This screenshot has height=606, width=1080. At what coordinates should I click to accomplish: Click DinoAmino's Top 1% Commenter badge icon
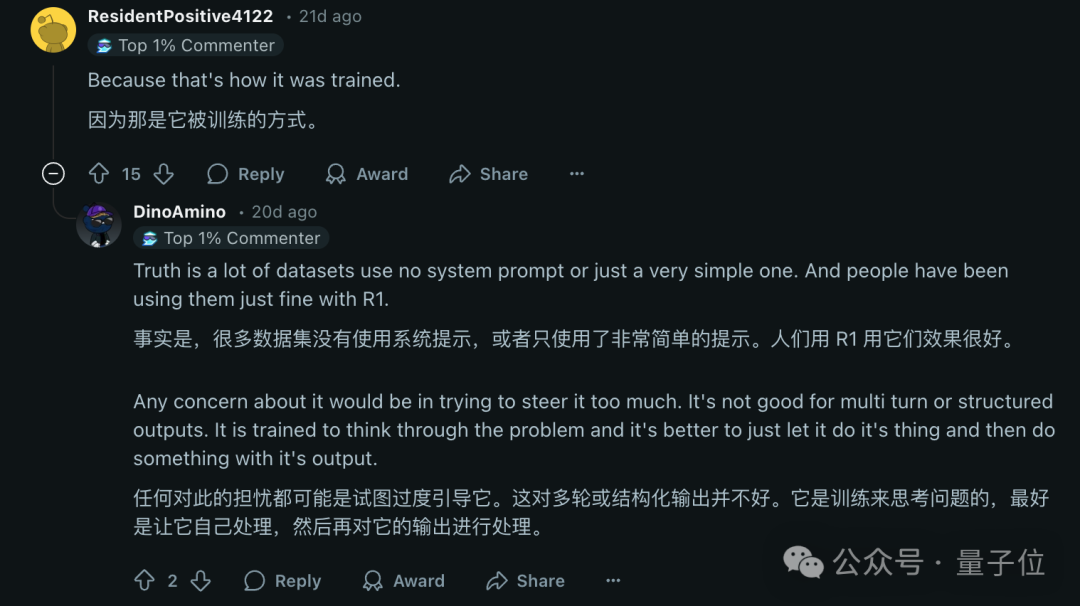tap(148, 238)
